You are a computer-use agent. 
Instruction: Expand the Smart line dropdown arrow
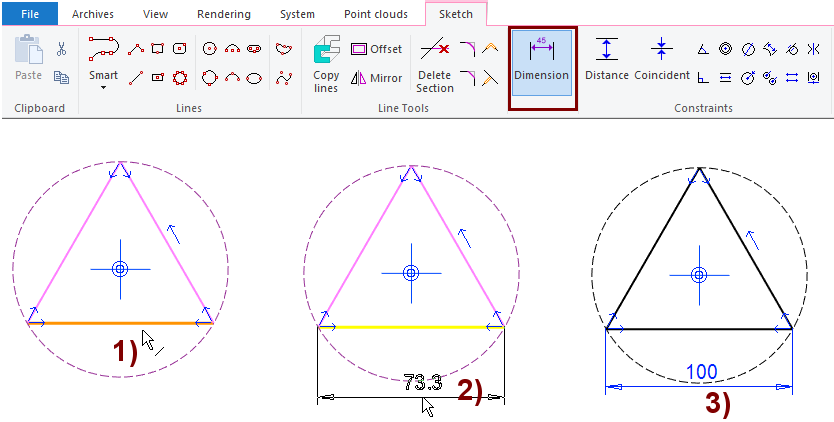(x=103, y=88)
